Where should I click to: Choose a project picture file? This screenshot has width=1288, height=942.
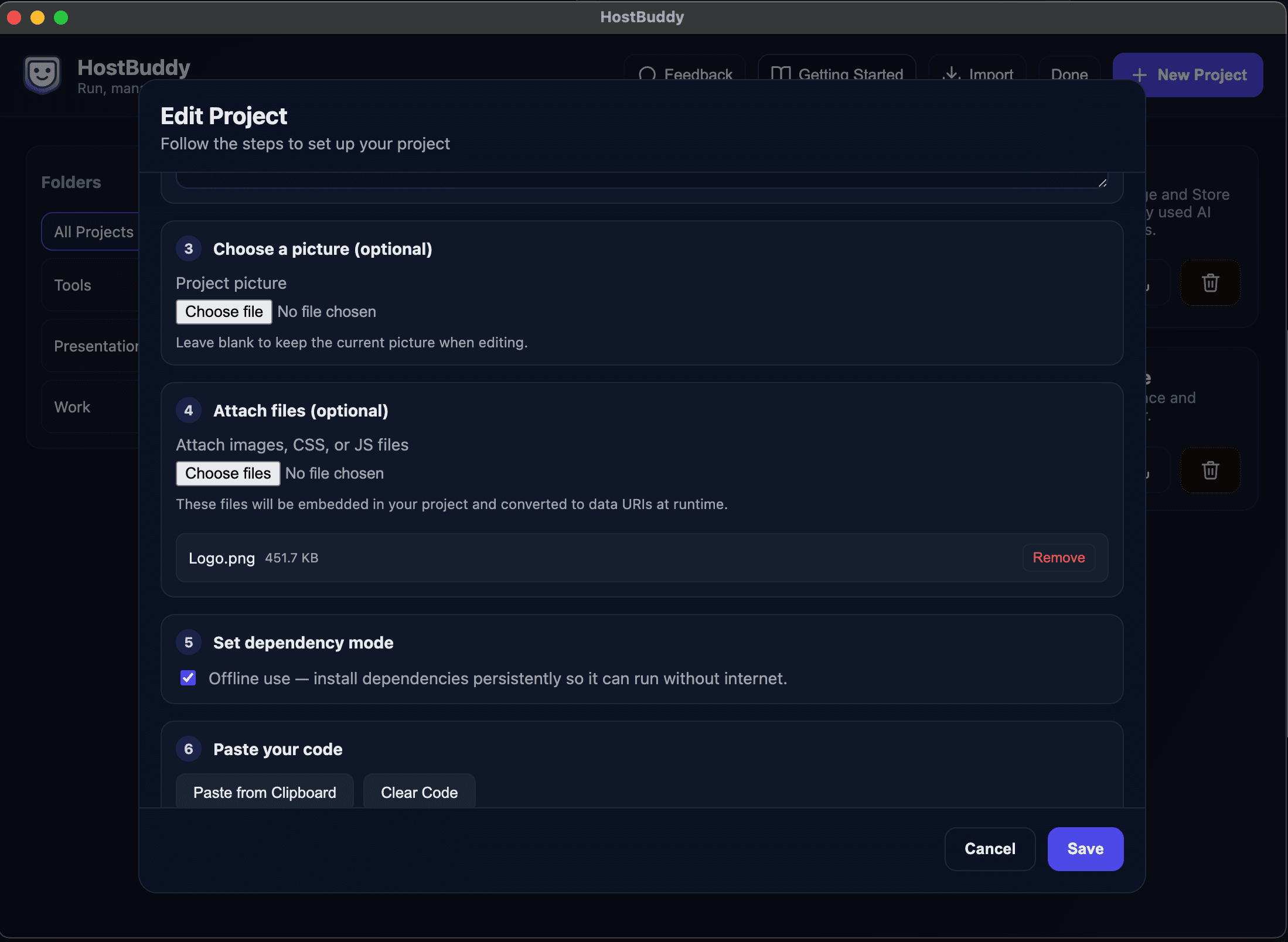[223, 311]
